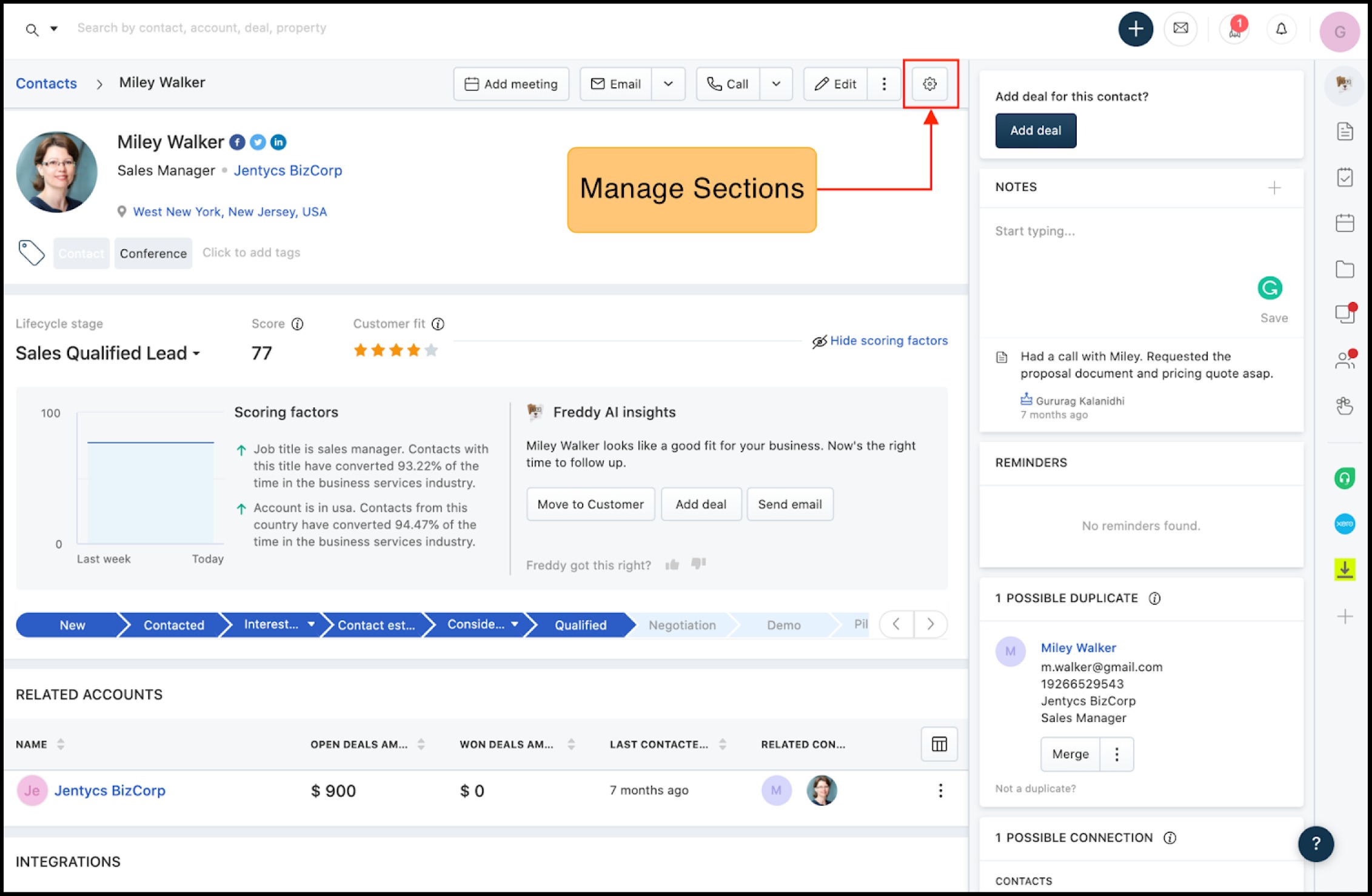Screen dimensions: 1372x896
Task: Open the quick add plus button
Action: click(x=1135, y=28)
